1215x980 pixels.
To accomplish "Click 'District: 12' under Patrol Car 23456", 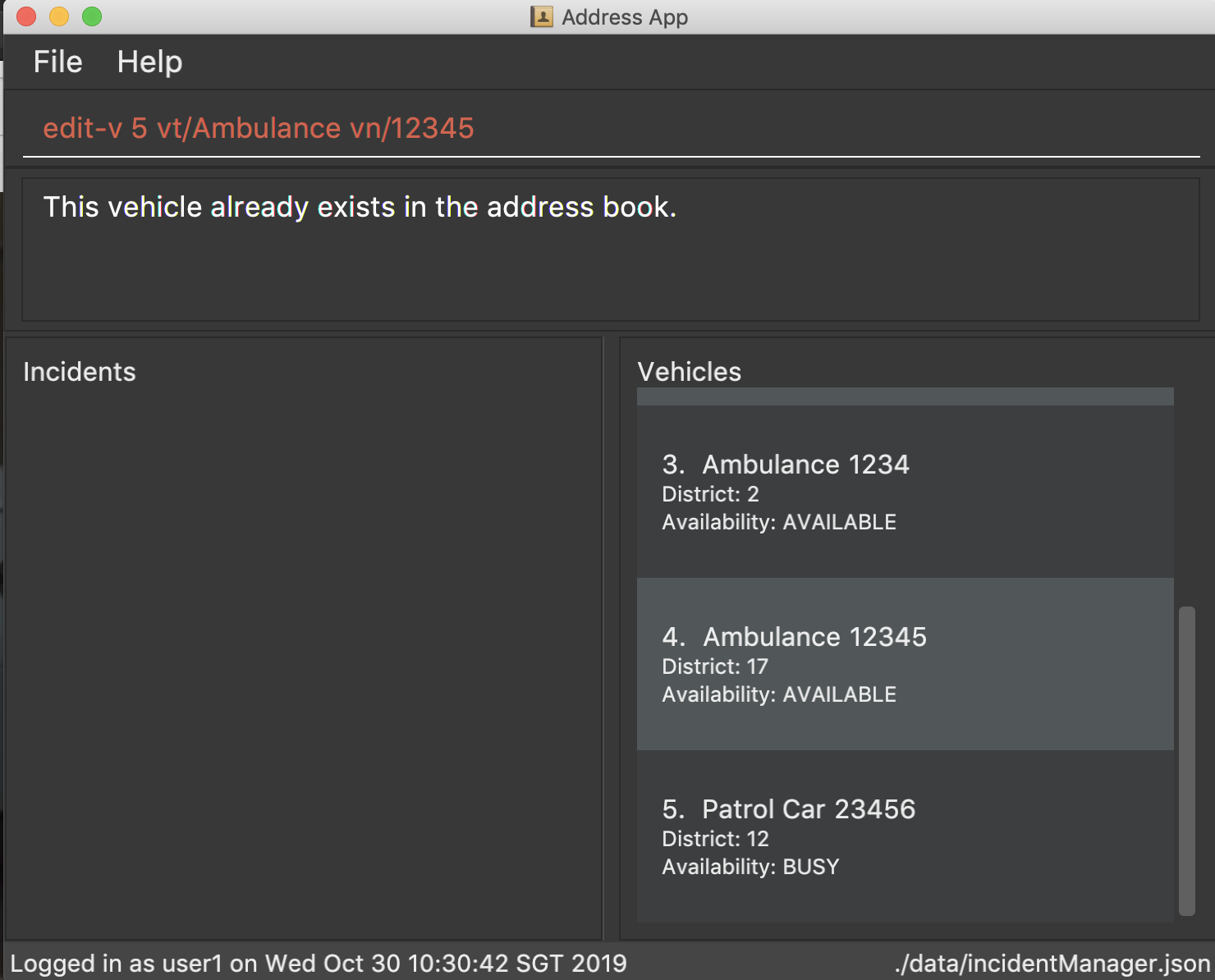I will (x=715, y=839).
